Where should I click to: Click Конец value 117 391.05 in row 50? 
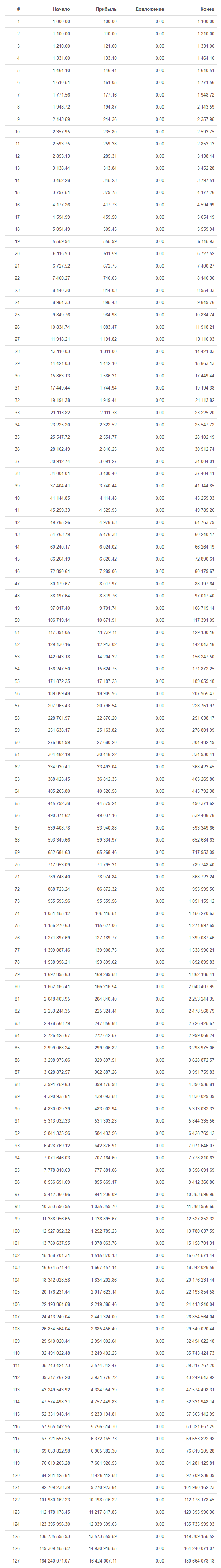pos(203,620)
